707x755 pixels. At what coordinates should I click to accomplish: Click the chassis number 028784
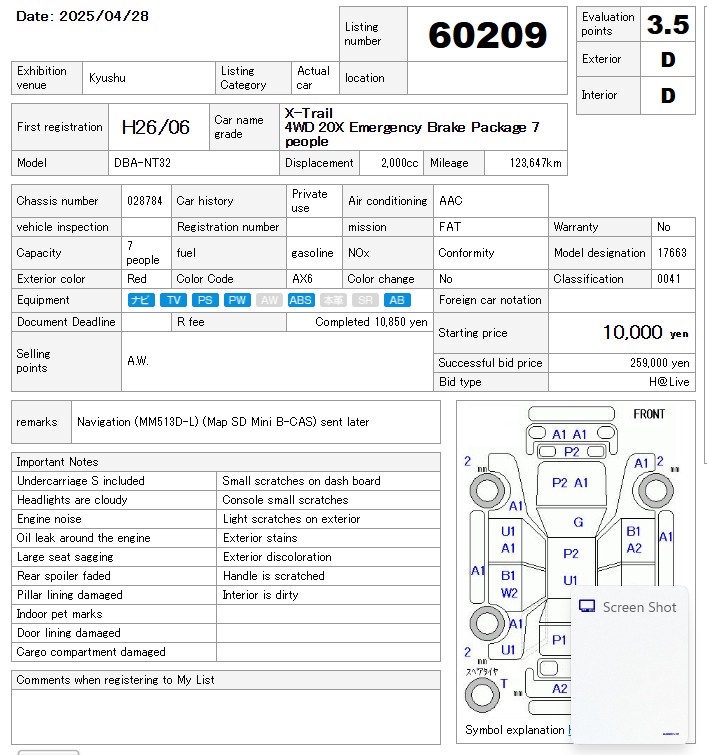click(x=144, y=201)
